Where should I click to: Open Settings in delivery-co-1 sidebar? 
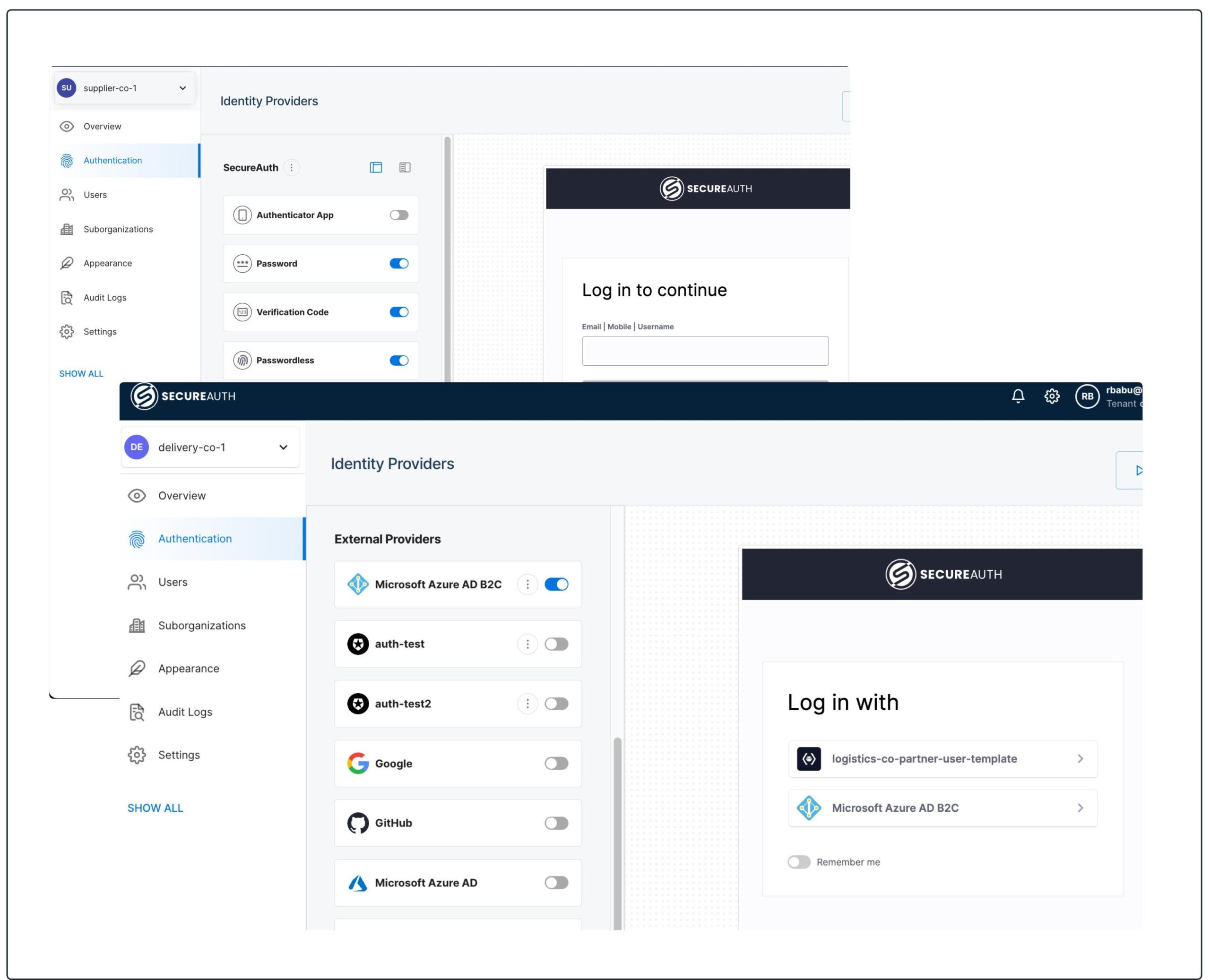(212, 756)
